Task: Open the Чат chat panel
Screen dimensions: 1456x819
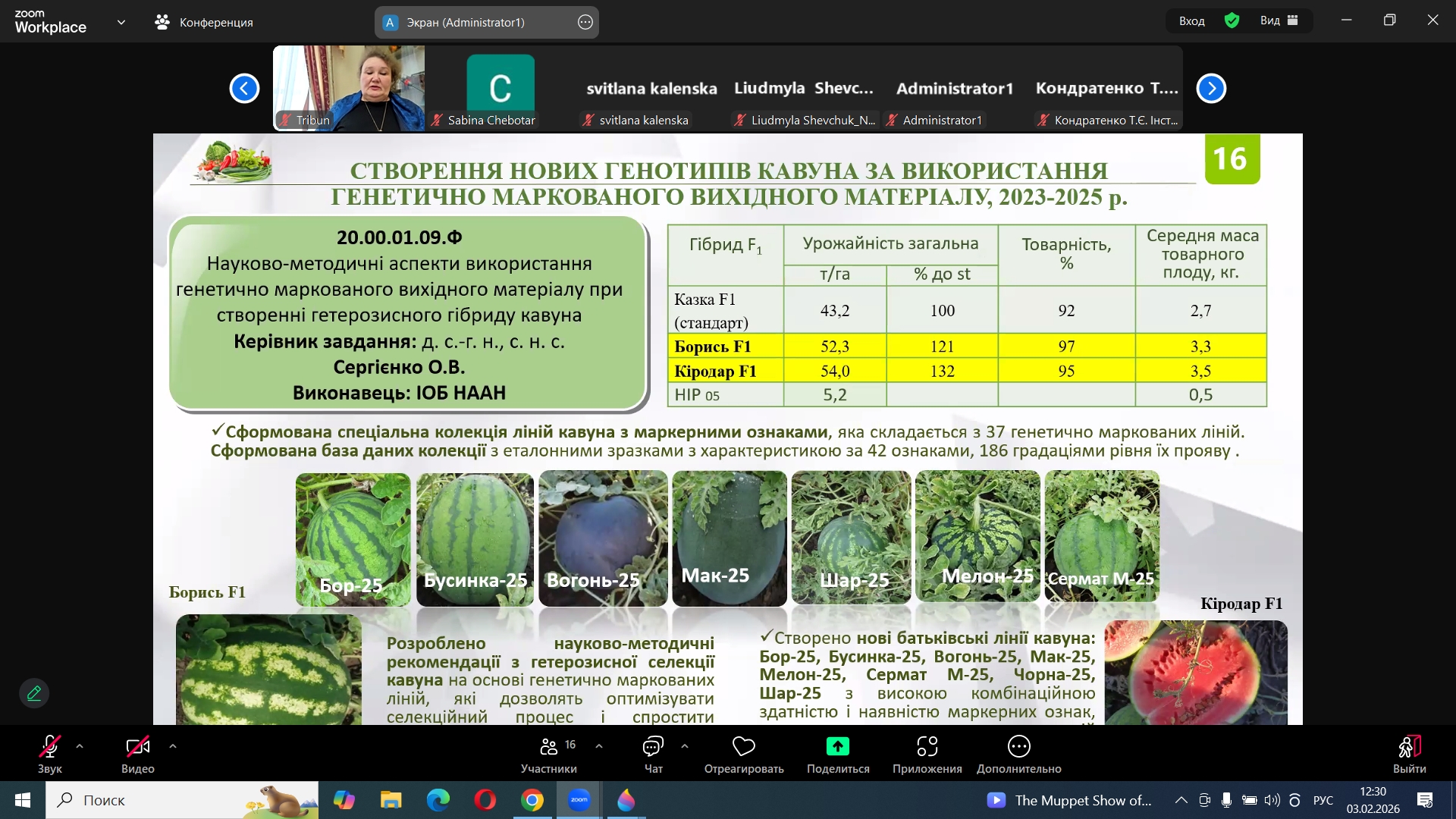Action: point(653,747)
